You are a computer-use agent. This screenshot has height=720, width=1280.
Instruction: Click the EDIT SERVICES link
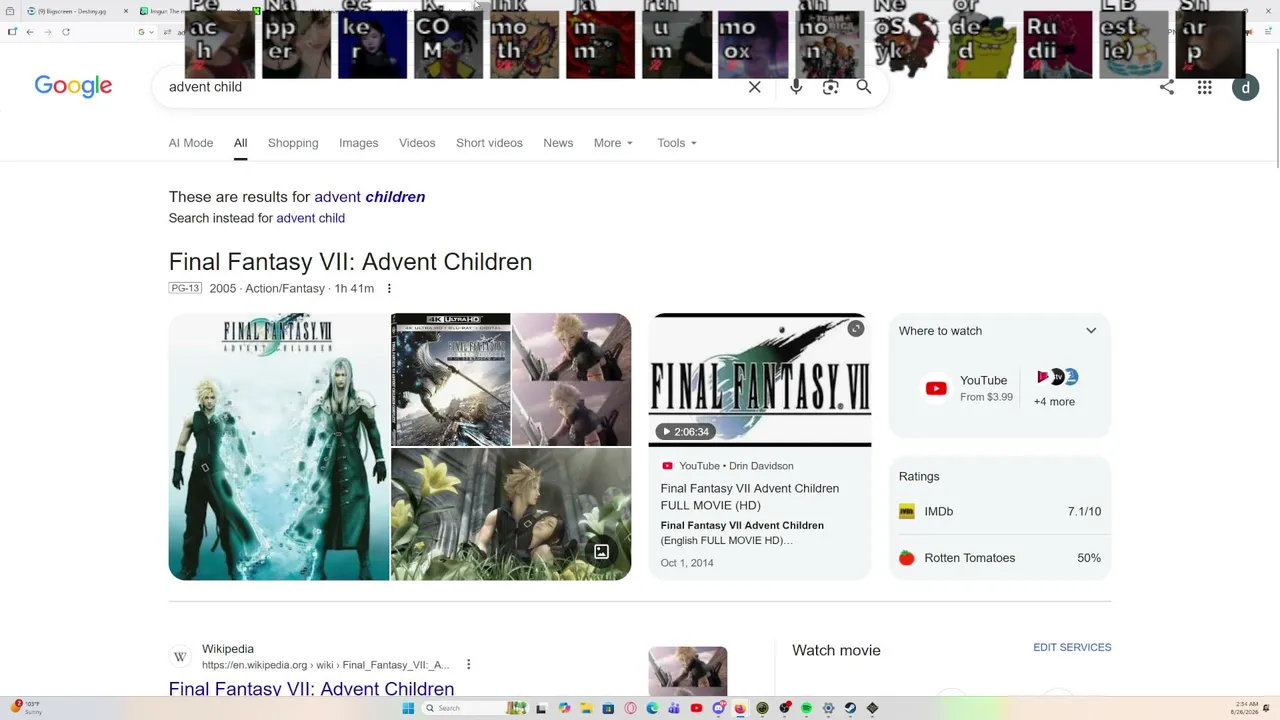click(x=1072, y=648)
